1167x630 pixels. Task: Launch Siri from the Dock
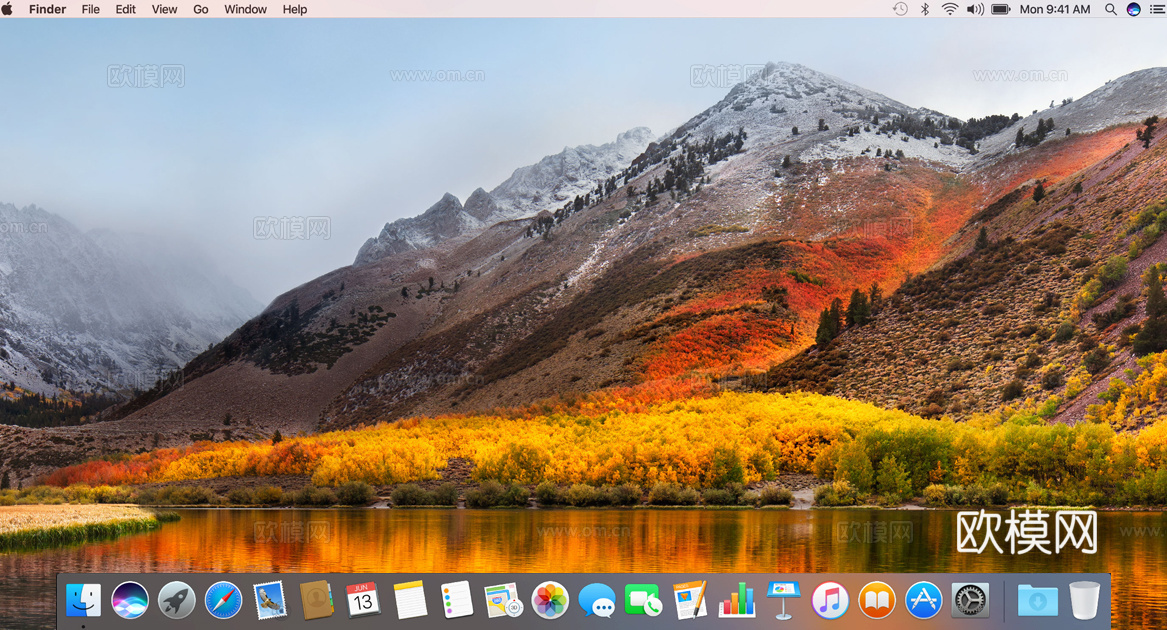[130, 600]
